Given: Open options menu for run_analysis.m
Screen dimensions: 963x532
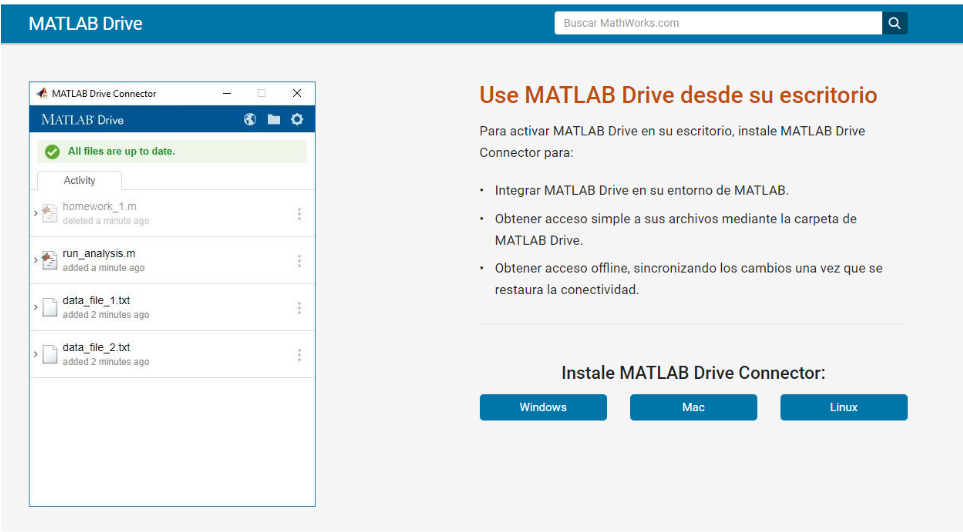Looking at the screenshot, I should click(x=299, y=261).
